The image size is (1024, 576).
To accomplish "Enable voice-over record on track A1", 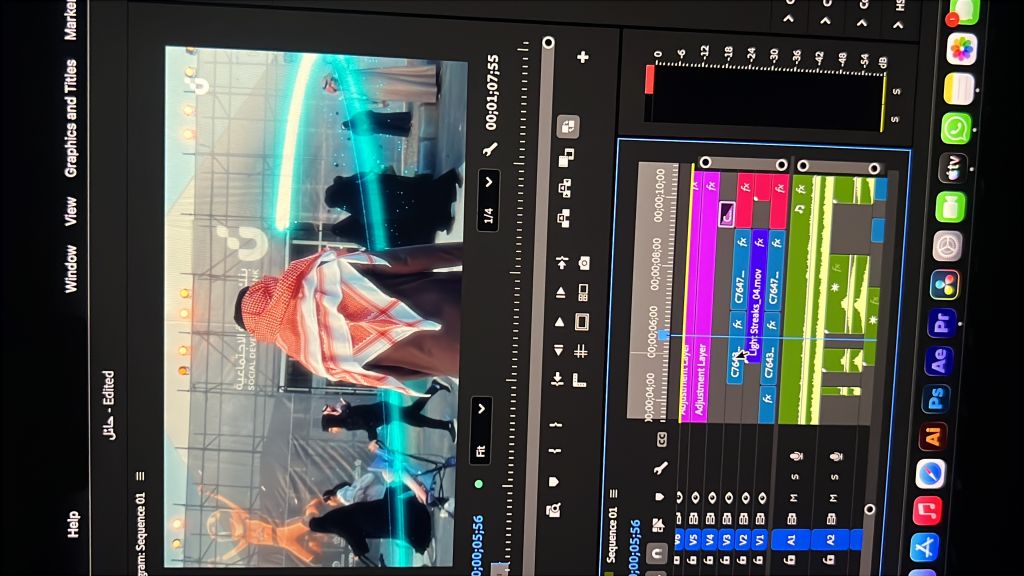I will pyautogui.click(x=796, y=456).
